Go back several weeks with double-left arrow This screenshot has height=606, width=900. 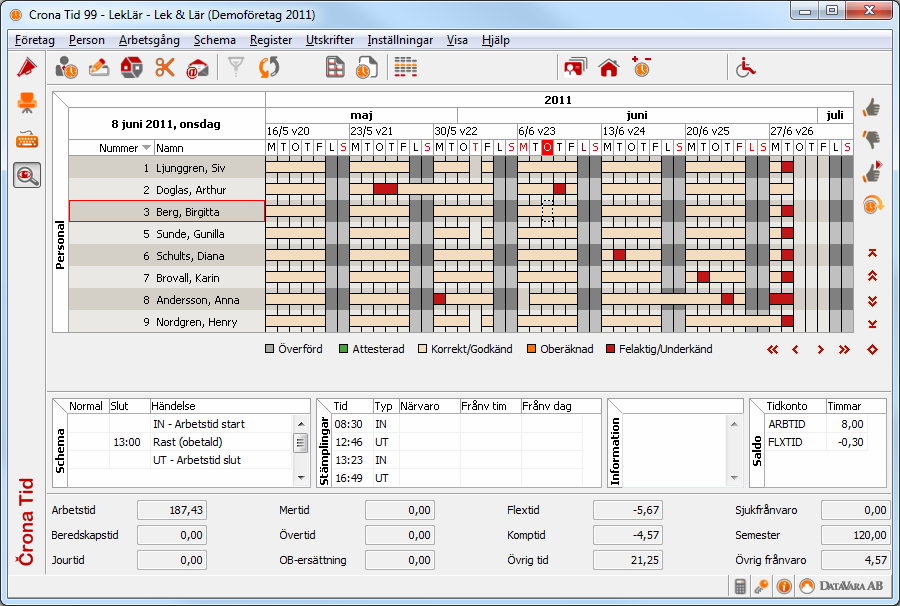pyautogui.click(x=773, y=349)
